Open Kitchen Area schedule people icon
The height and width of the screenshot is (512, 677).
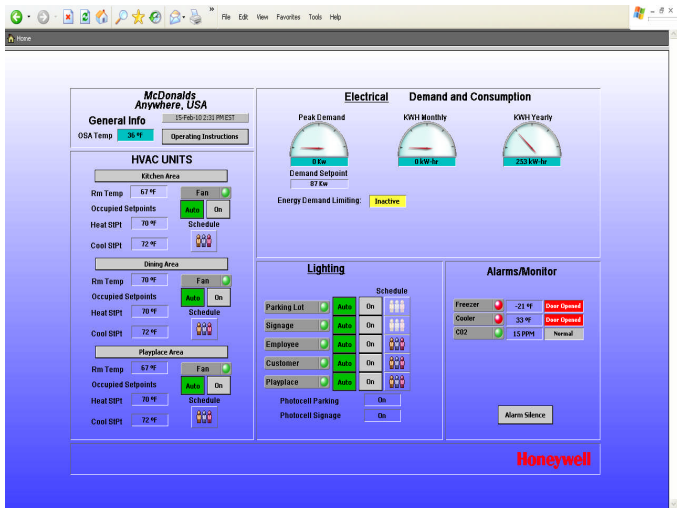(204, 240)
